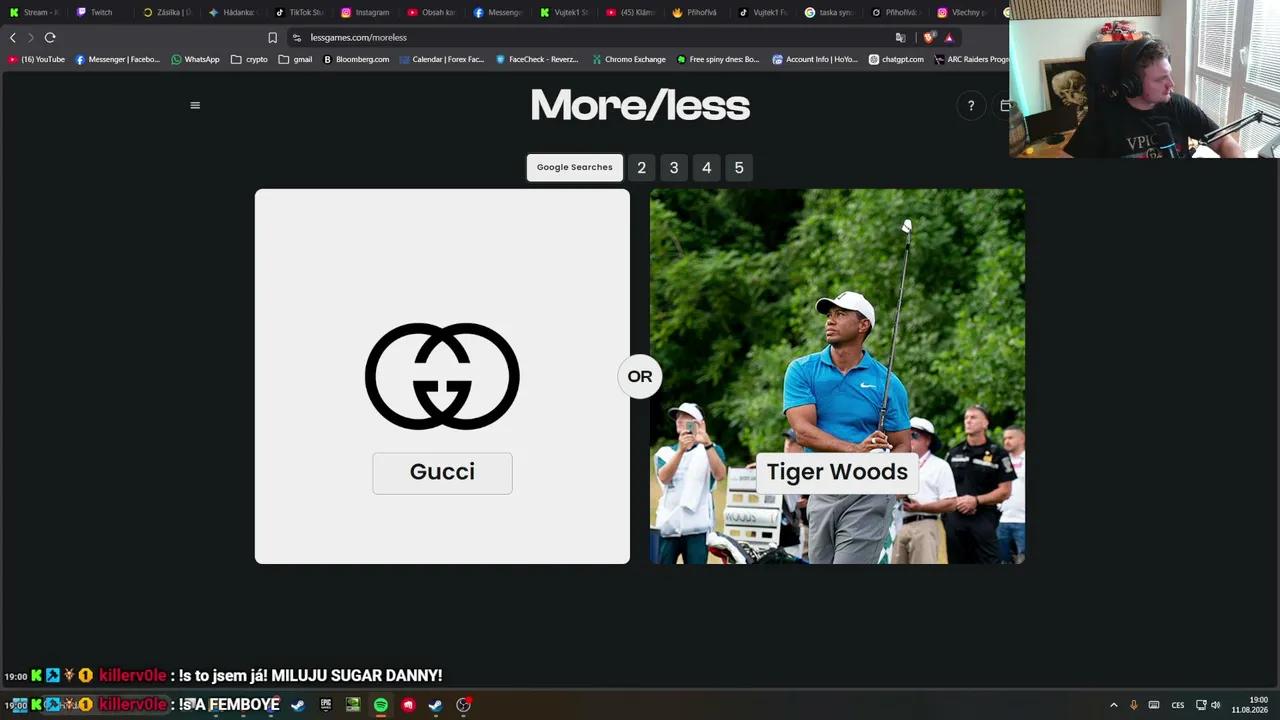Open the chatgpt.com bookmark

click(x=896, y=59)
